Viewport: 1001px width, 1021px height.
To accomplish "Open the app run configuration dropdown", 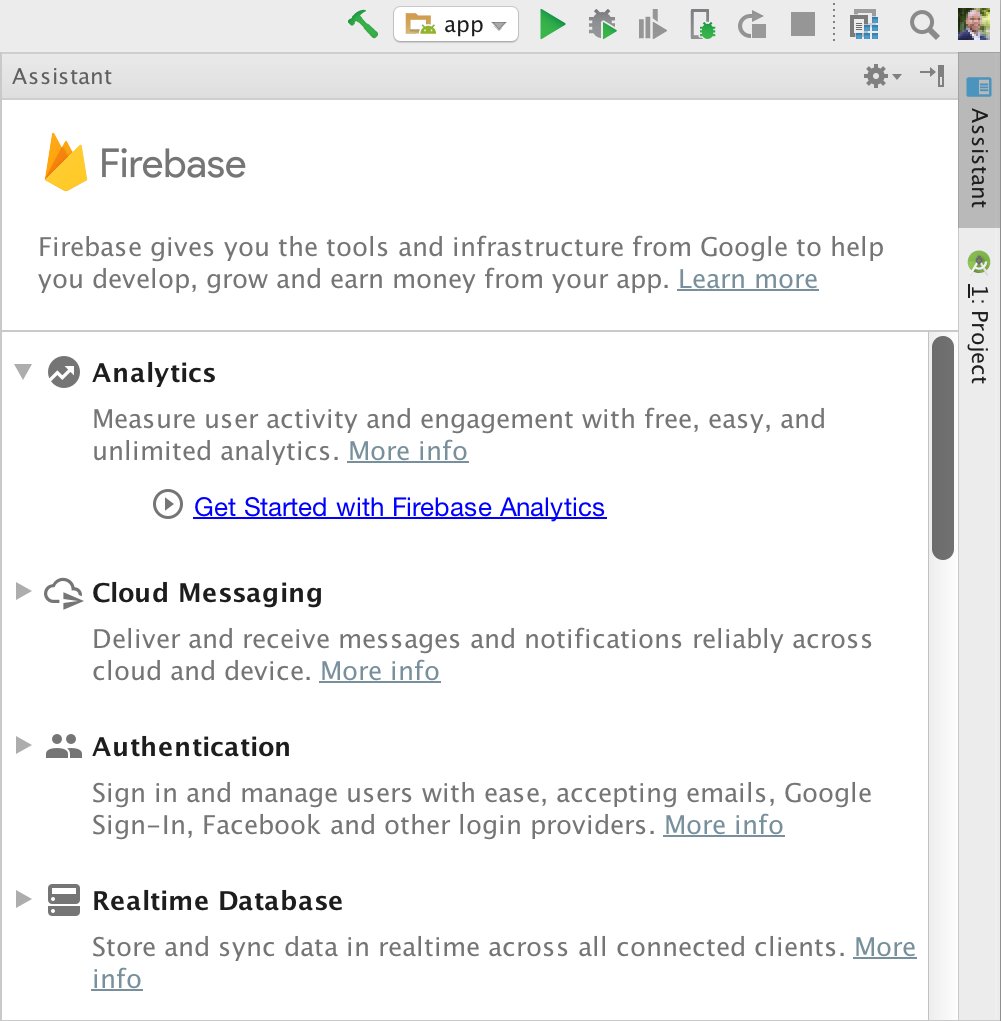I will 456,24.
